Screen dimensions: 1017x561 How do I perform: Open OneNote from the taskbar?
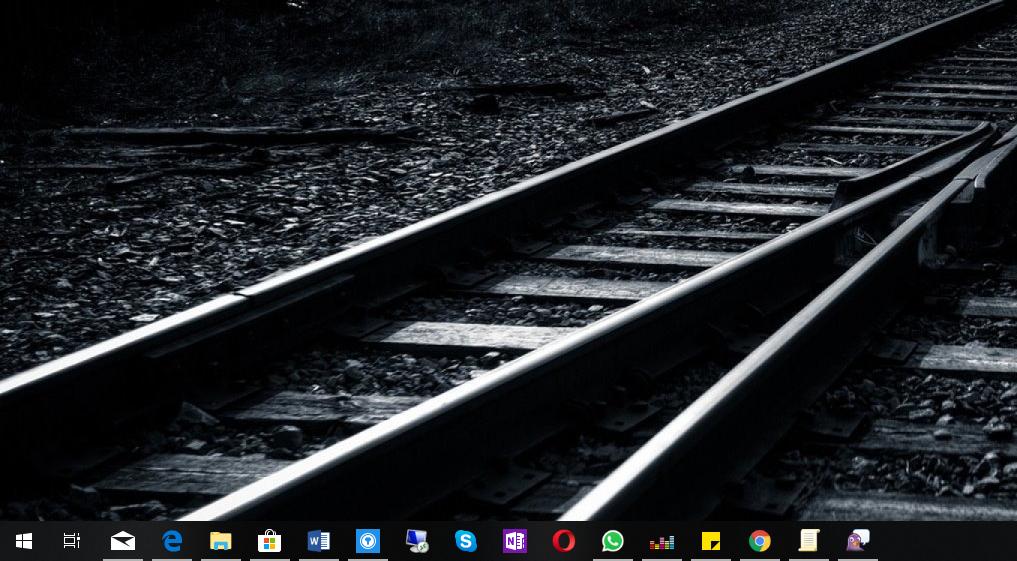coord(514,541)
